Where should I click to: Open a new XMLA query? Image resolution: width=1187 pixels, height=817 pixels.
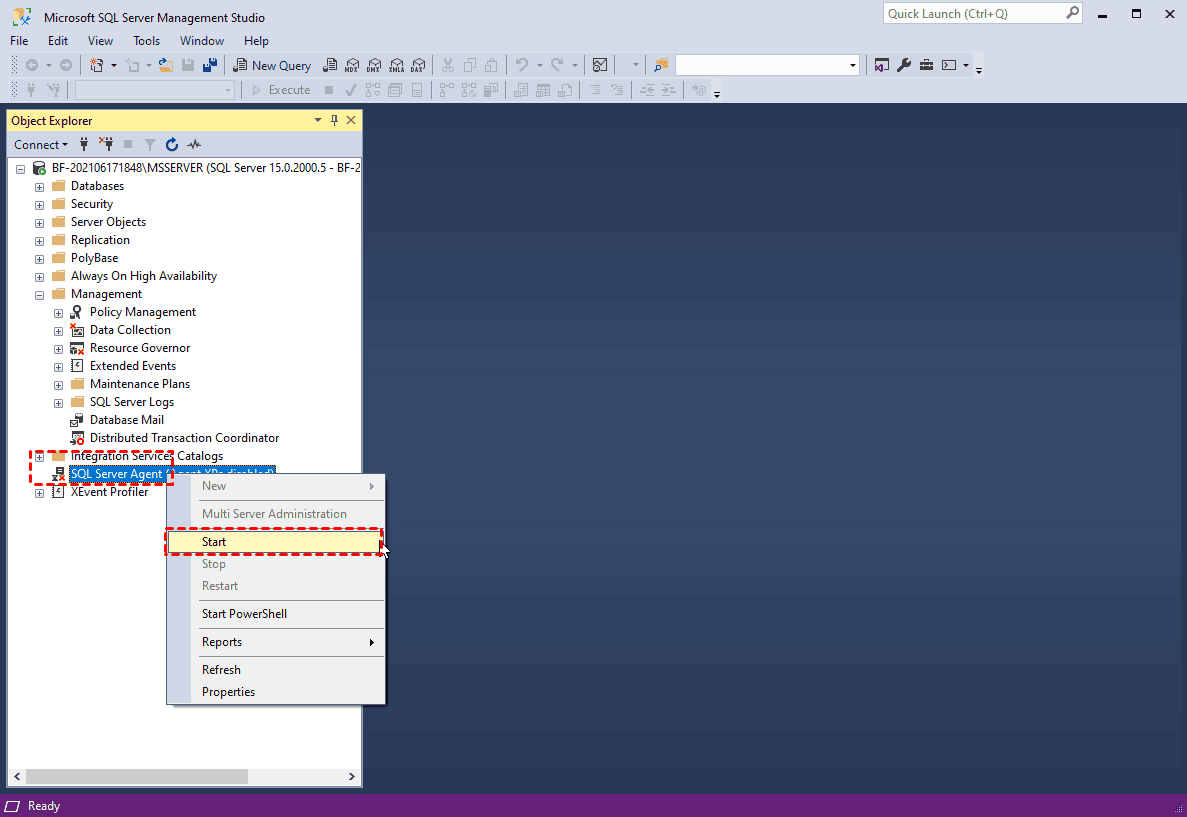pos(397,66)
